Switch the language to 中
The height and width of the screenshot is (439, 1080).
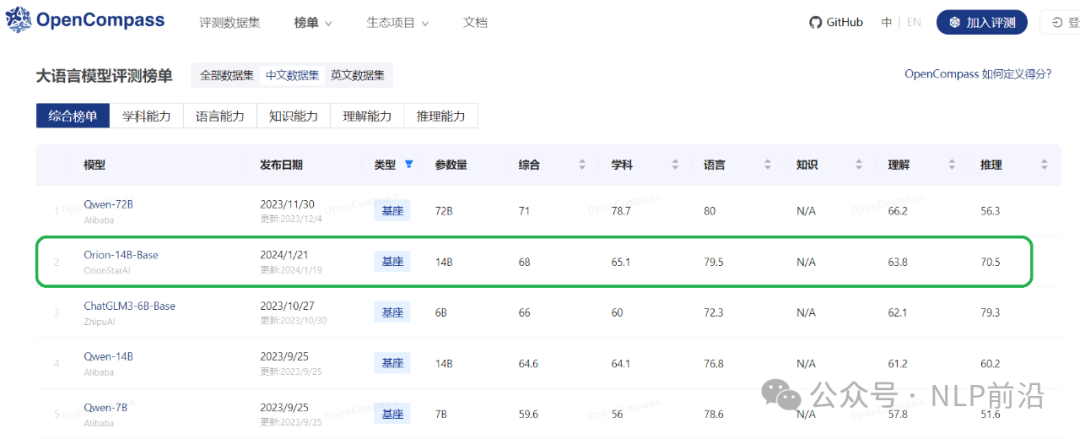(x=886, y=22)
